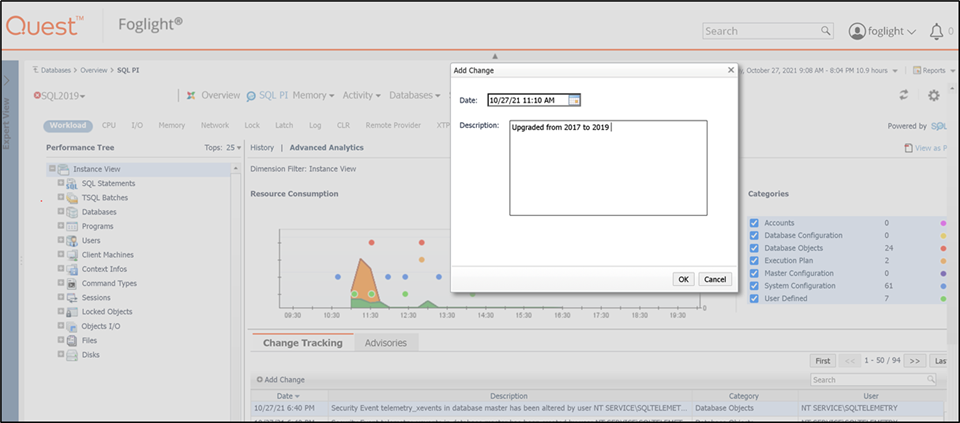960x423 pixels.
Task: Click the Sessions tree icon
Action: pos(72,298)
